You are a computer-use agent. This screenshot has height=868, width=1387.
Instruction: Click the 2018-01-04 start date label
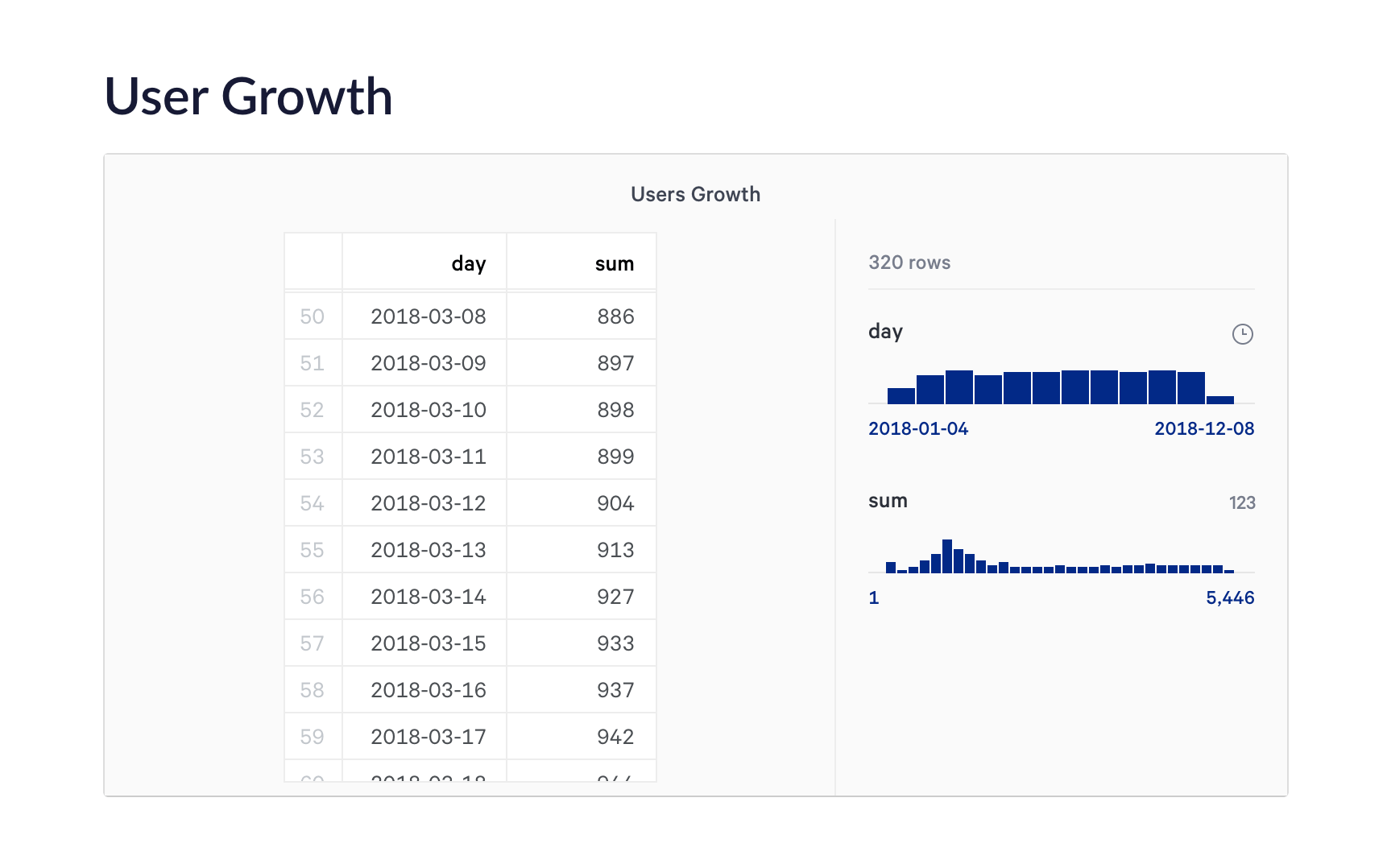(917, 428)
